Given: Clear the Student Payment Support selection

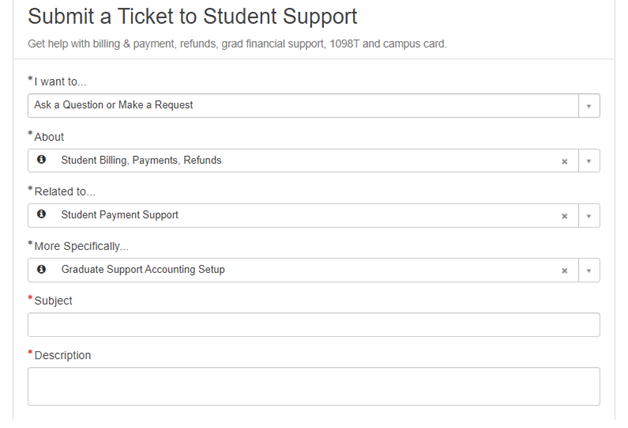Looking at the screenshot, I should [564, 215].
